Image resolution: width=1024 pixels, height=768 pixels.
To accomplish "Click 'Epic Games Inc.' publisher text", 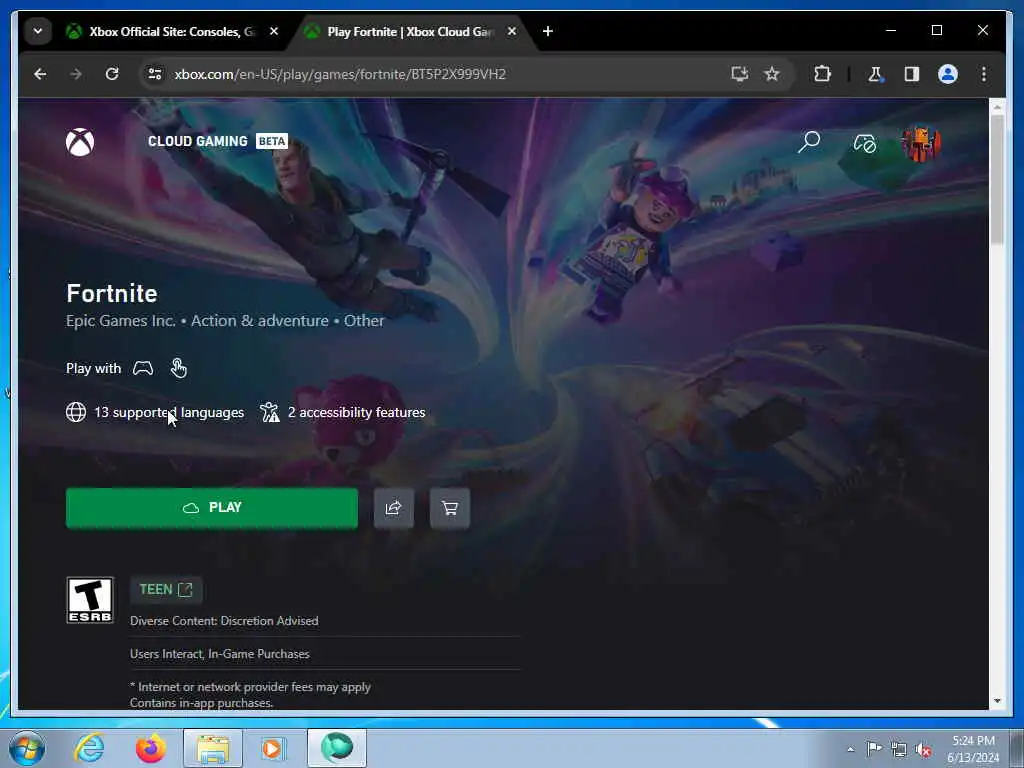I will pos(121,321).
